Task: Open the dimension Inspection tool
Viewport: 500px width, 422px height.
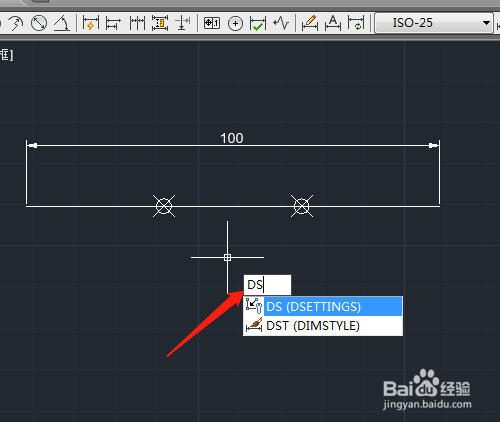Action: coord(258,23)
